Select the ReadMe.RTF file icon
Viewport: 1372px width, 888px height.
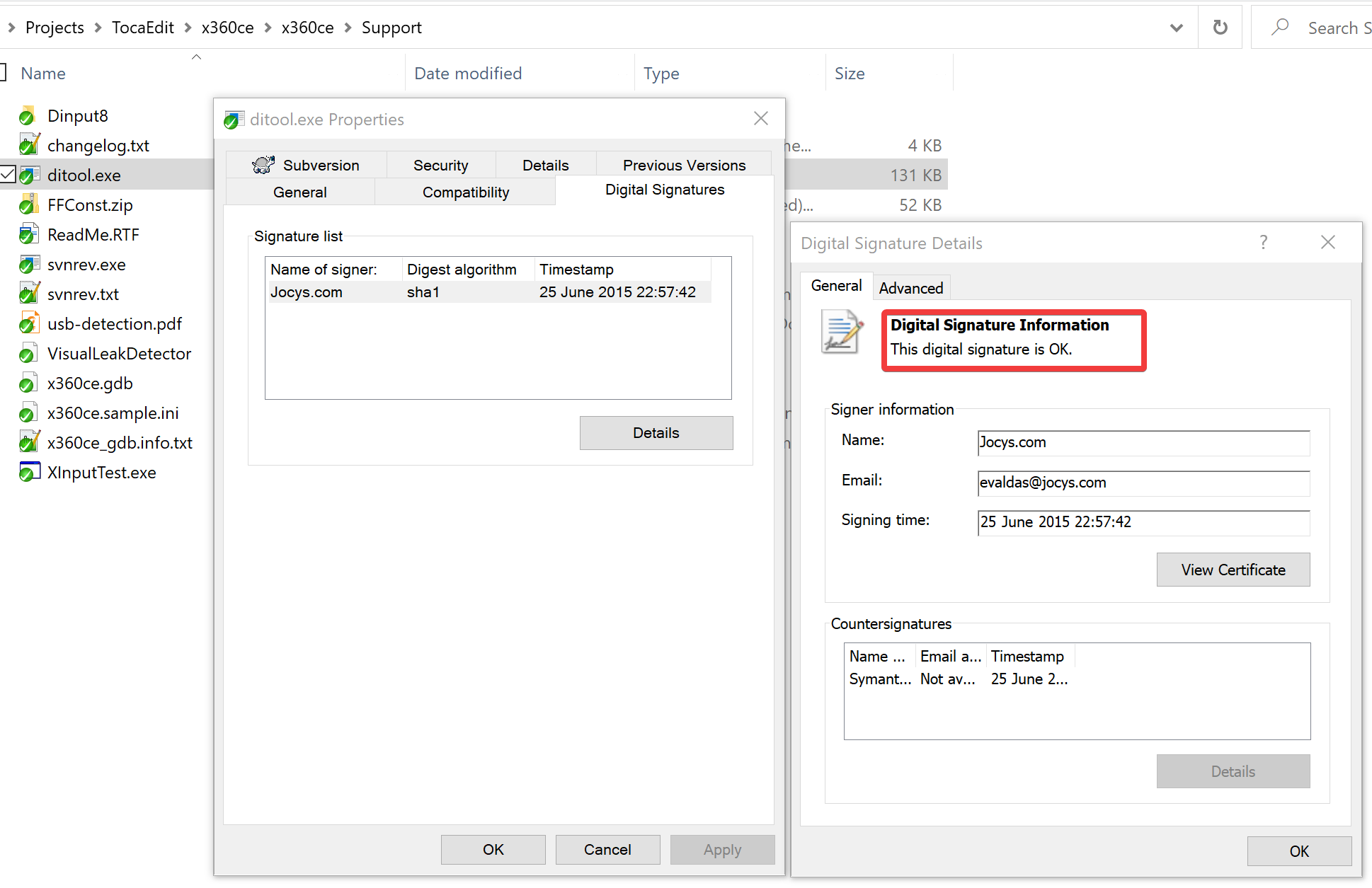29,234
